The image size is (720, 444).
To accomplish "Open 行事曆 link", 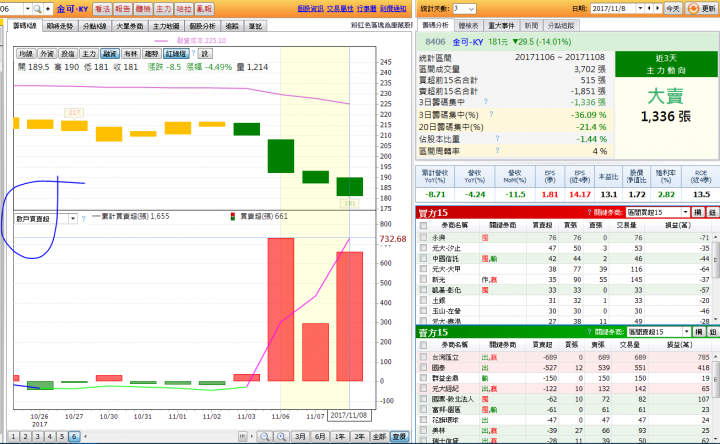I will click(367, 9).
